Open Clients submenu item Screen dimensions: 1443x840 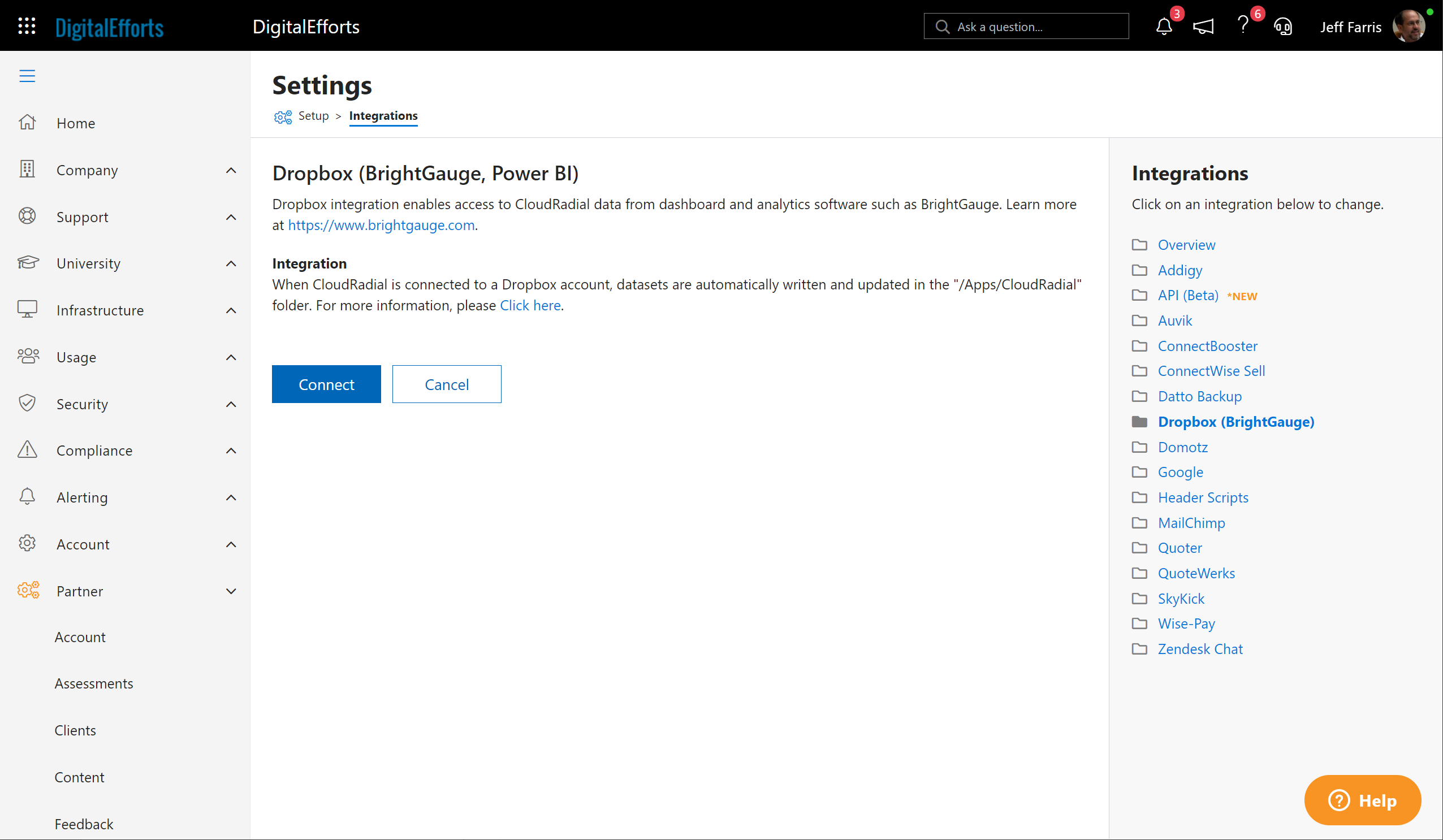[75, 731]
